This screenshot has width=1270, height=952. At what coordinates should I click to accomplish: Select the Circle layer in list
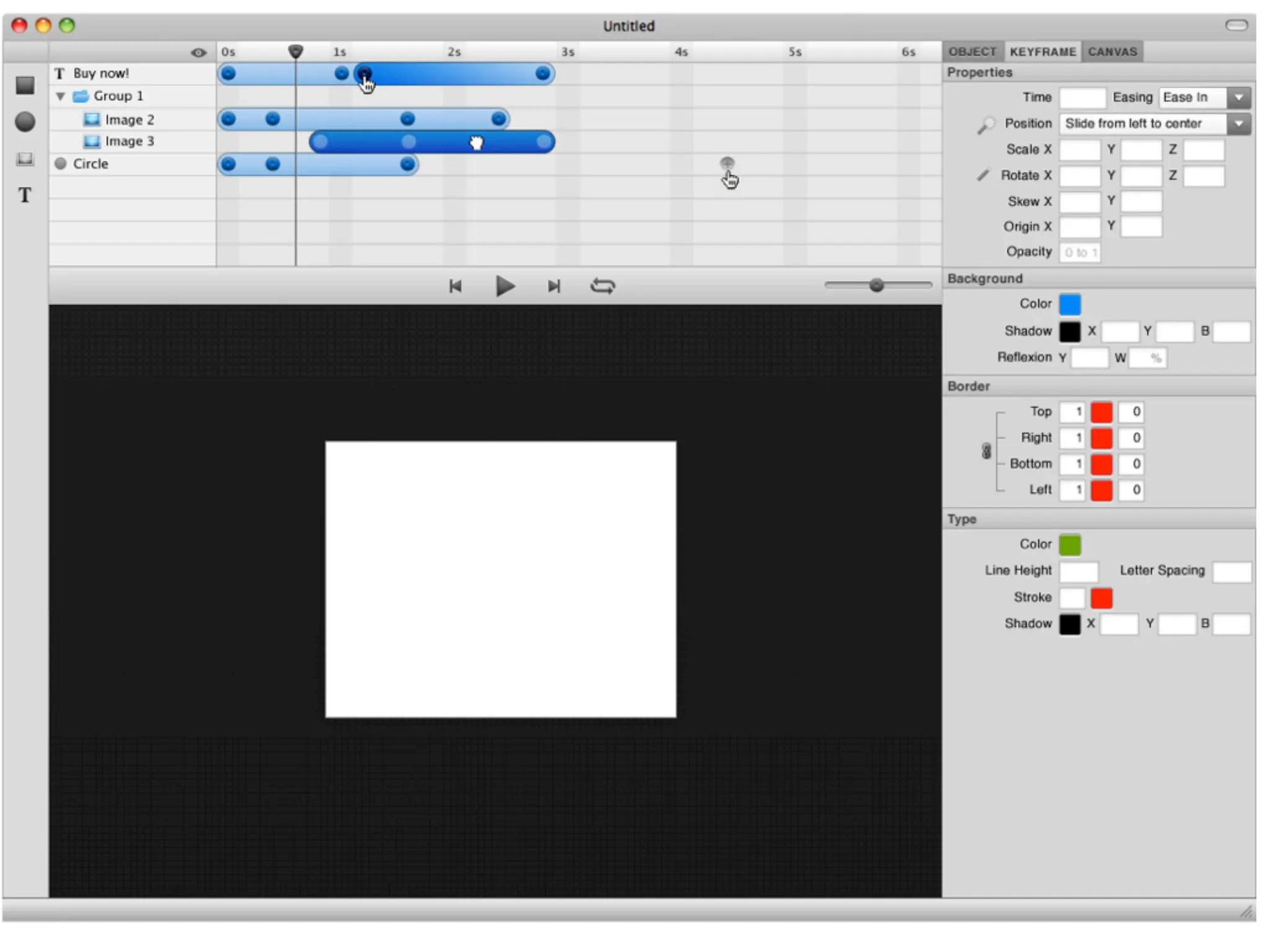[91, 164]
